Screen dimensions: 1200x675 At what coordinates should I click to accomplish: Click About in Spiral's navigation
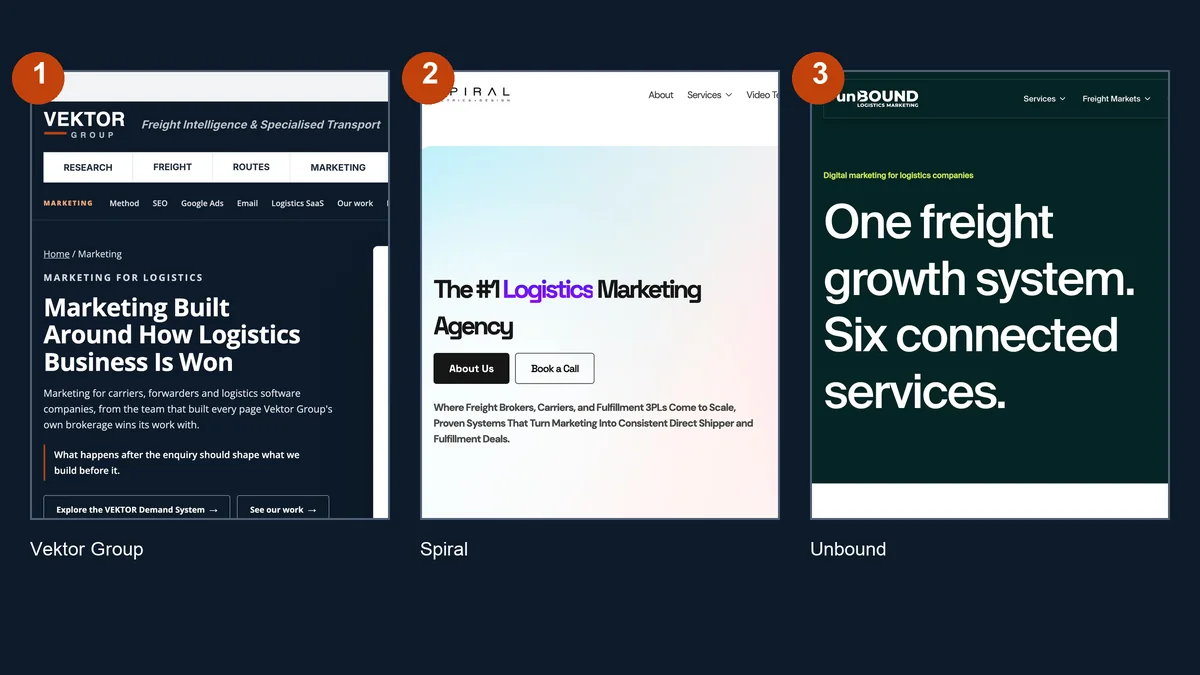pos(661,95)
